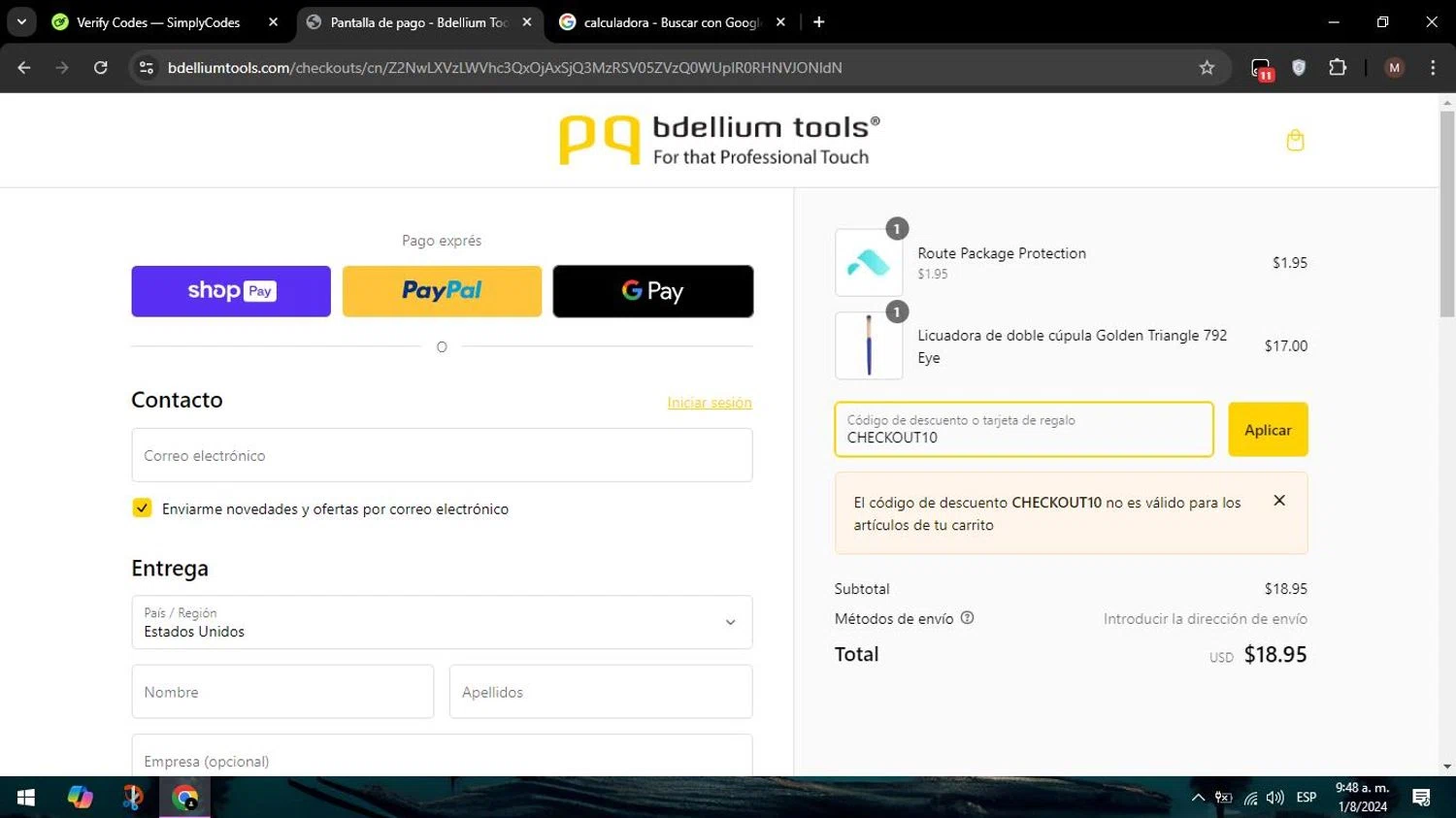Viewport: 1456px width, 818px height.
Task: Reload the page
Action: point(100,67)
